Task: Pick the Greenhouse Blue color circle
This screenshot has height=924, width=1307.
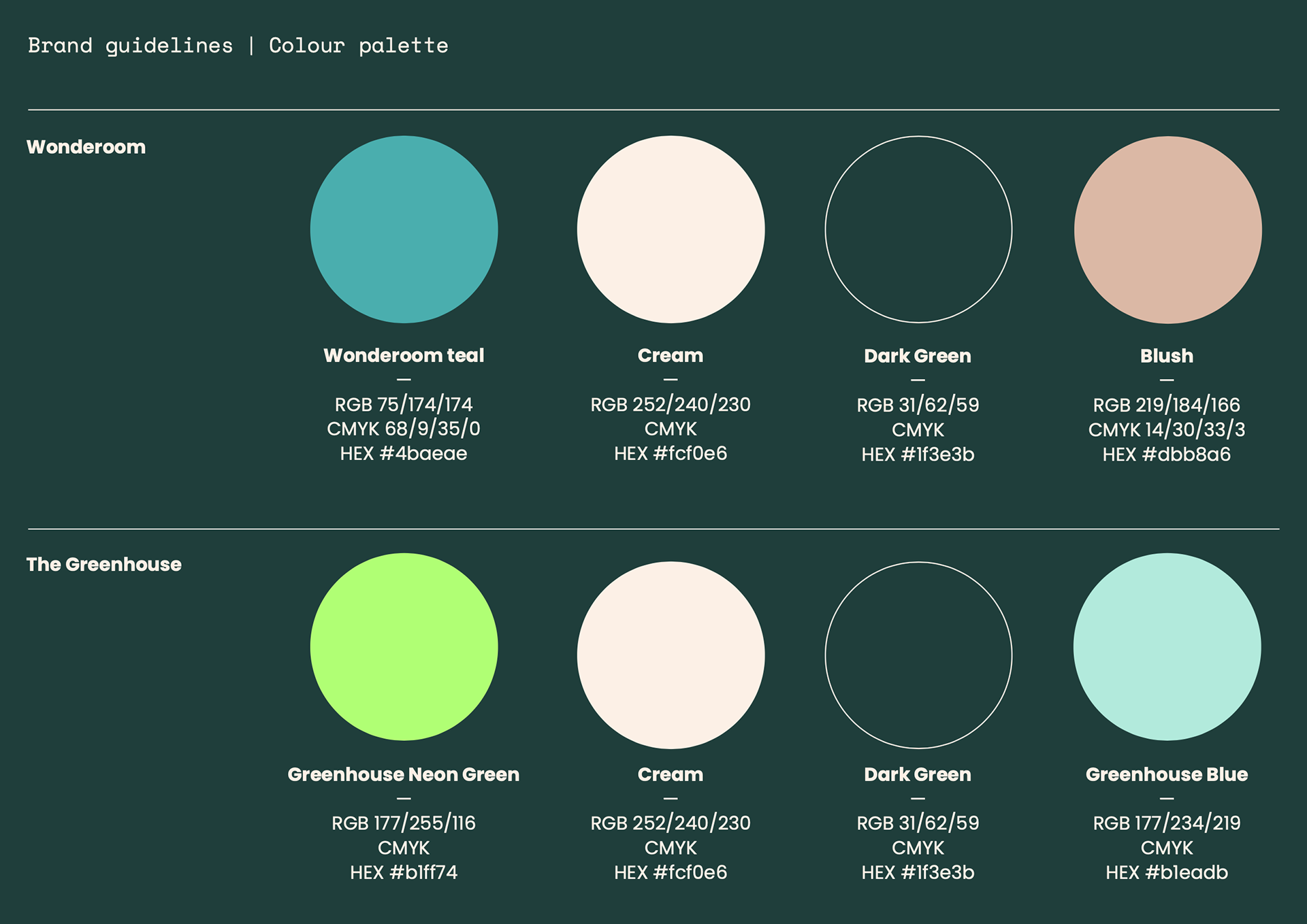Action: click(x=1167, y=646)
